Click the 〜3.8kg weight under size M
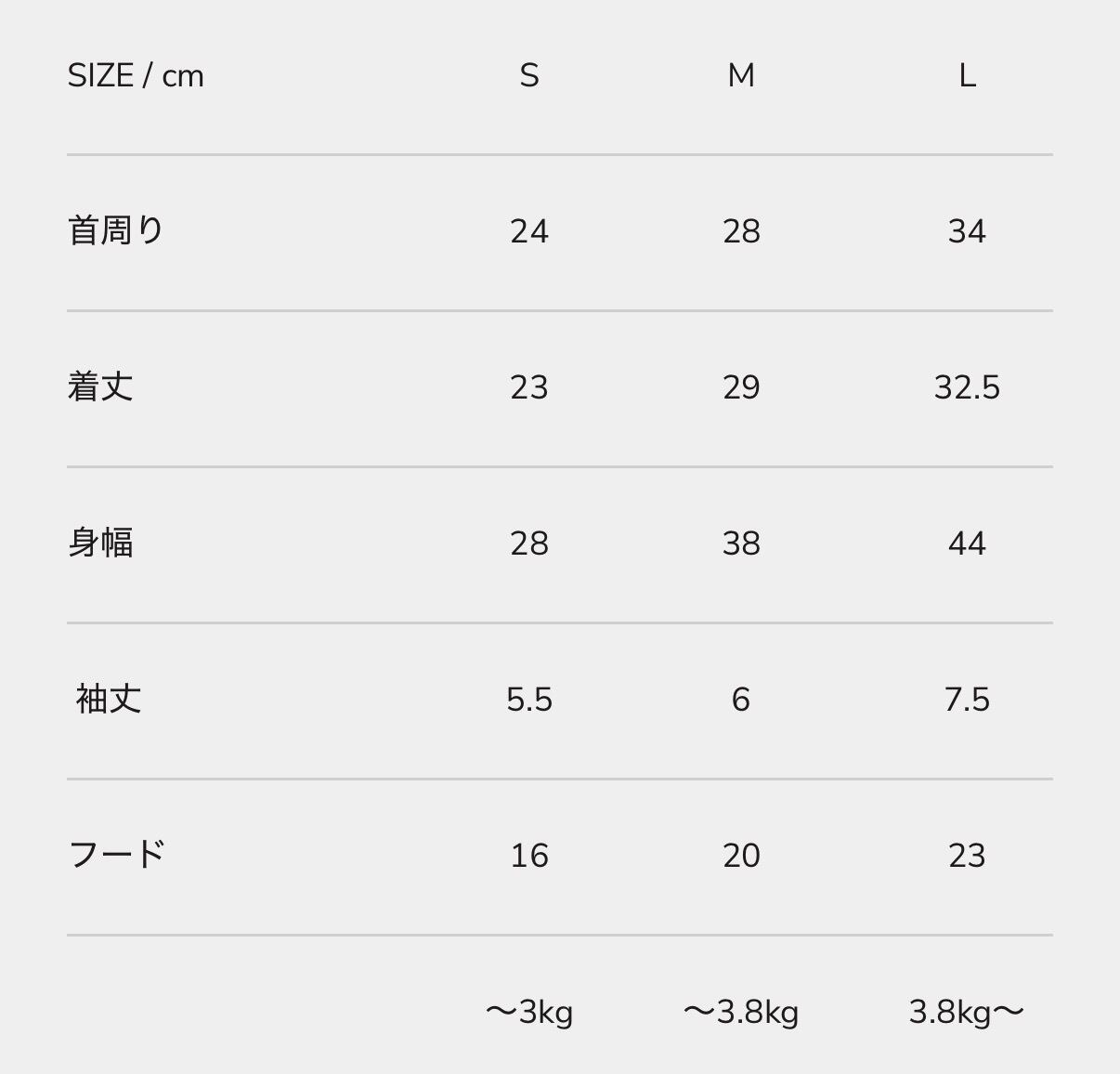 [x=741, y=1012]
